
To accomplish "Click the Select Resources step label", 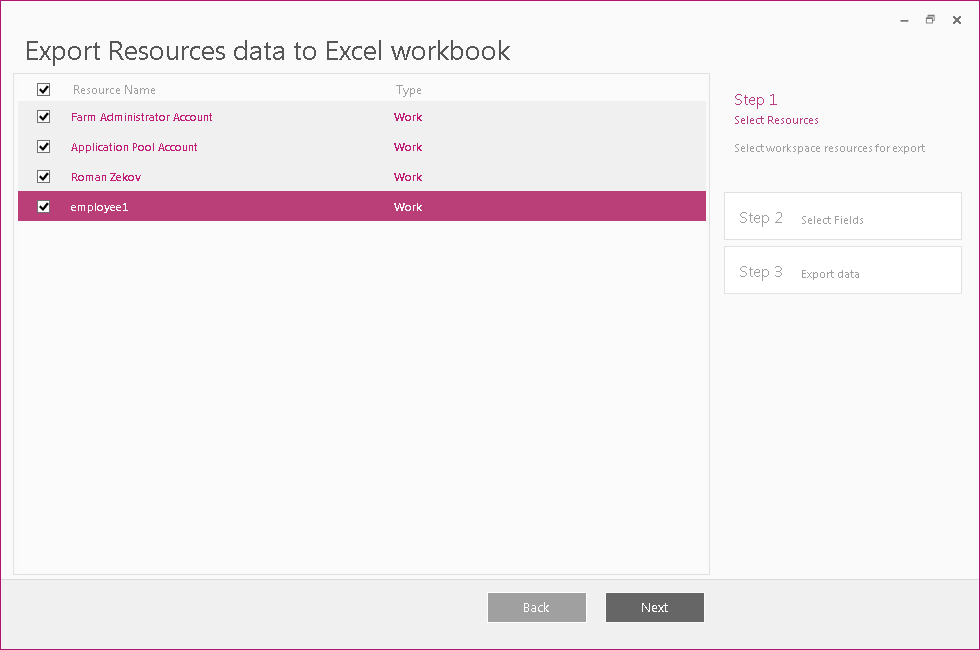I will tap(776, 120).
